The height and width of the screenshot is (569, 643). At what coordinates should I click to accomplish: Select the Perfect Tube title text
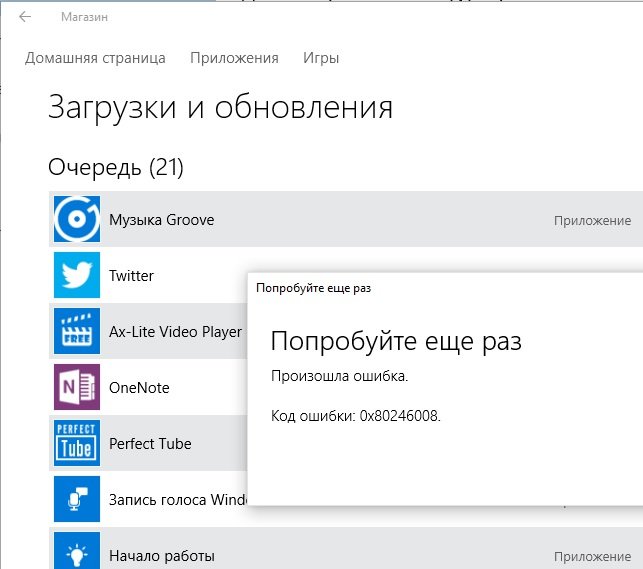[150, 444]
